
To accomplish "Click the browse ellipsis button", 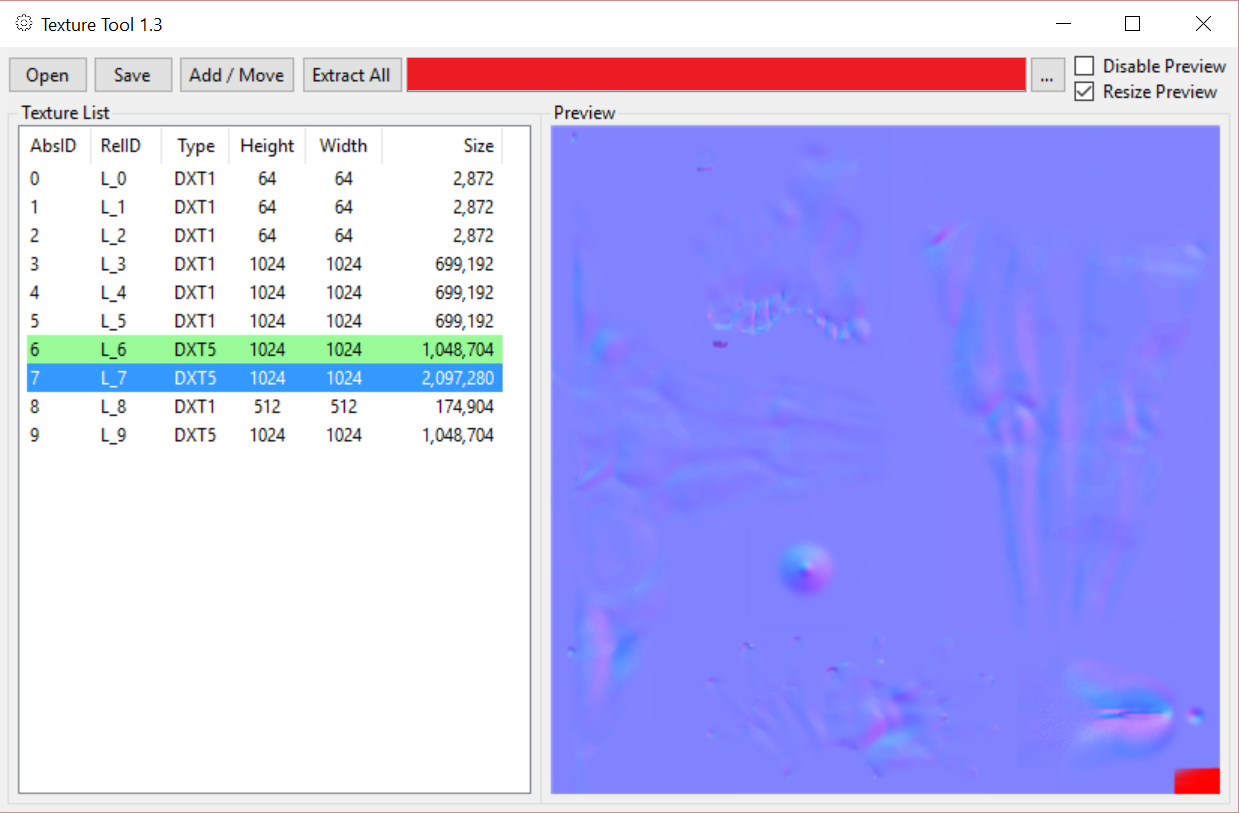I will (1047, 76).
